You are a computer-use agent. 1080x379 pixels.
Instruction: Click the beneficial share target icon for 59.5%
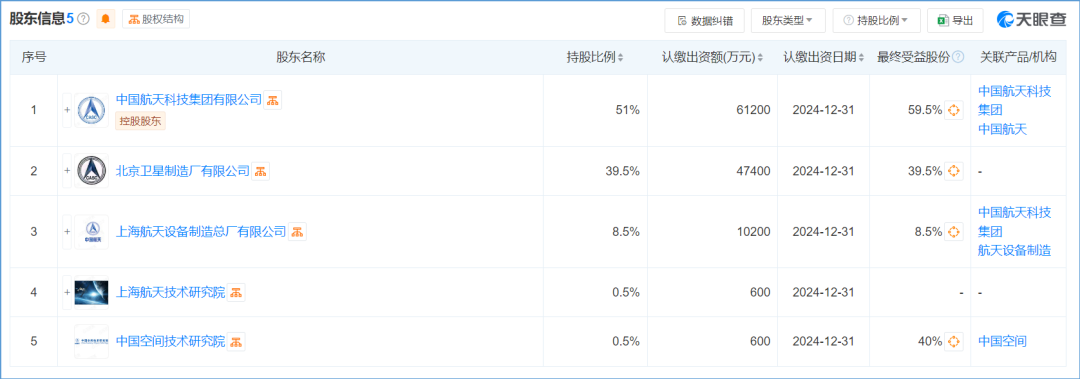coord(953,110)
